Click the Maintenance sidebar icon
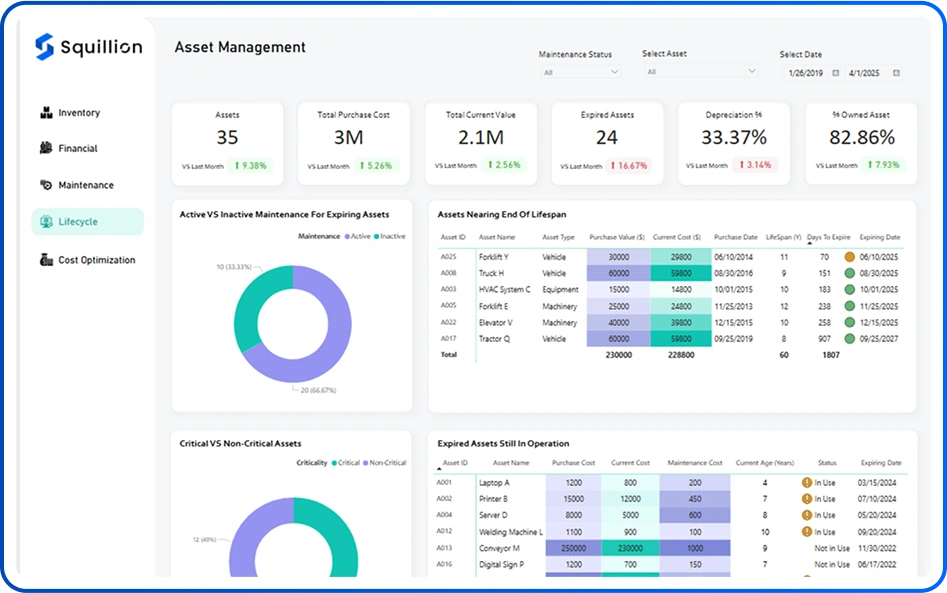Screen dimensions: 947x593 click(x=45, y=185)
